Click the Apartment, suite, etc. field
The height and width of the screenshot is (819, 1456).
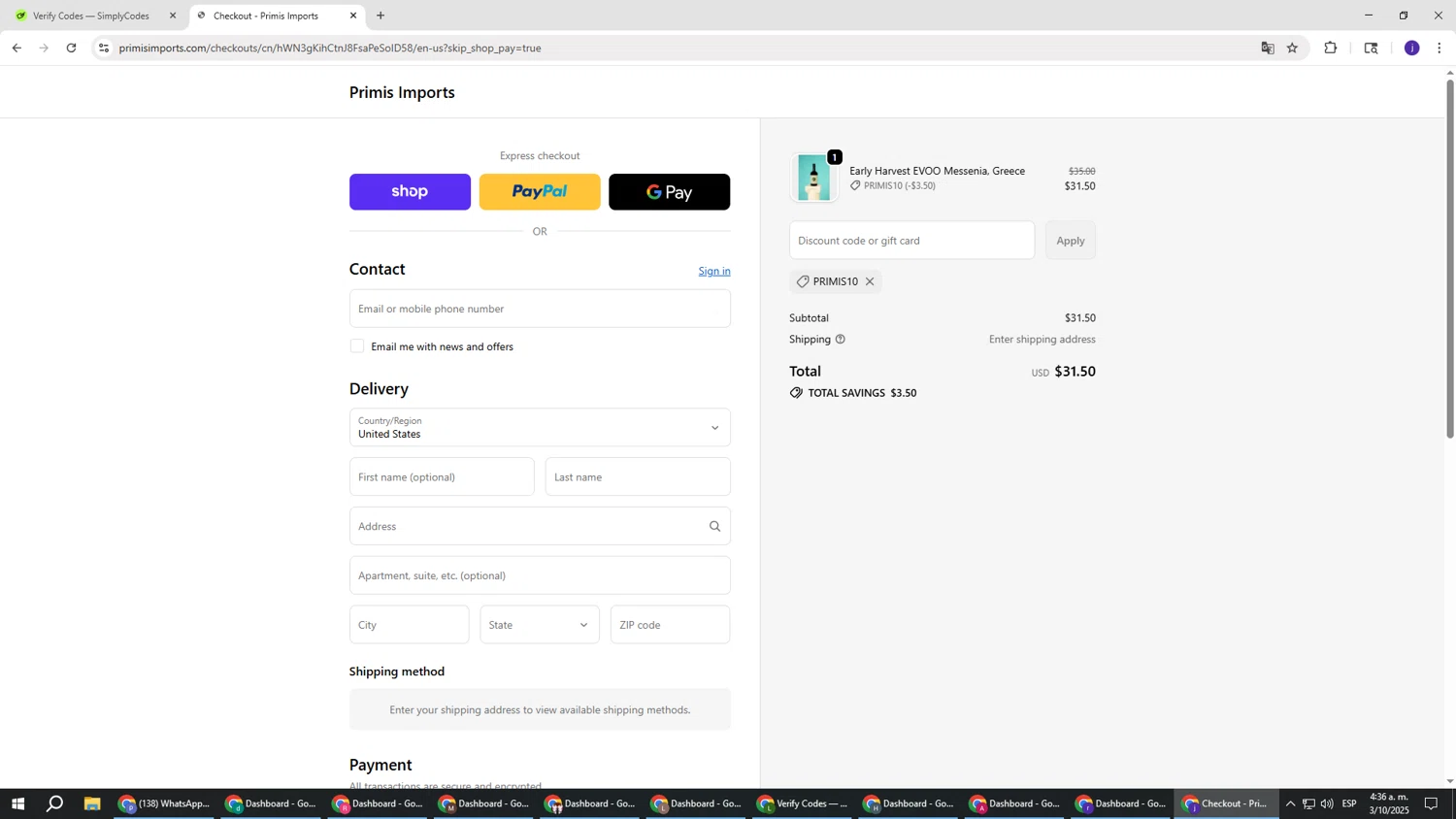click(540, 575)
